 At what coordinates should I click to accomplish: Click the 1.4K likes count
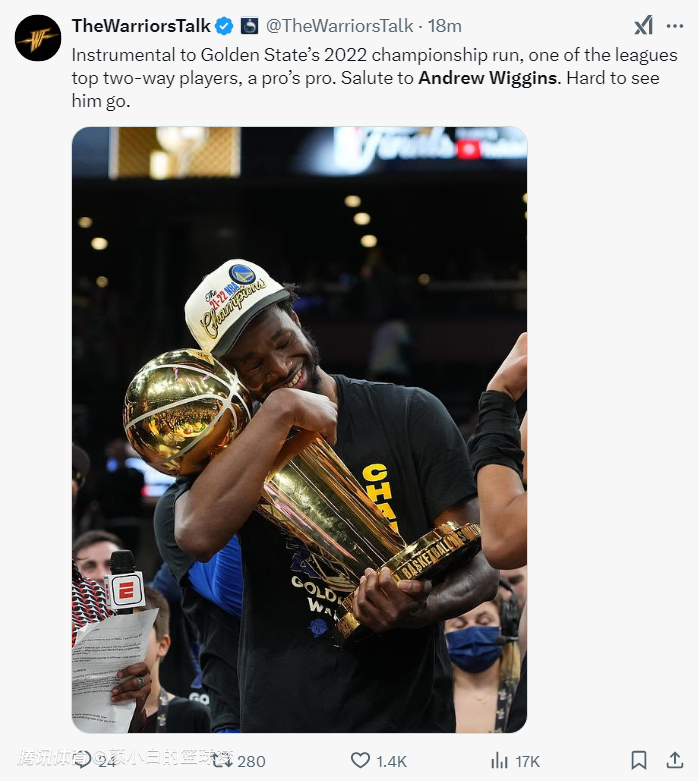392,761
